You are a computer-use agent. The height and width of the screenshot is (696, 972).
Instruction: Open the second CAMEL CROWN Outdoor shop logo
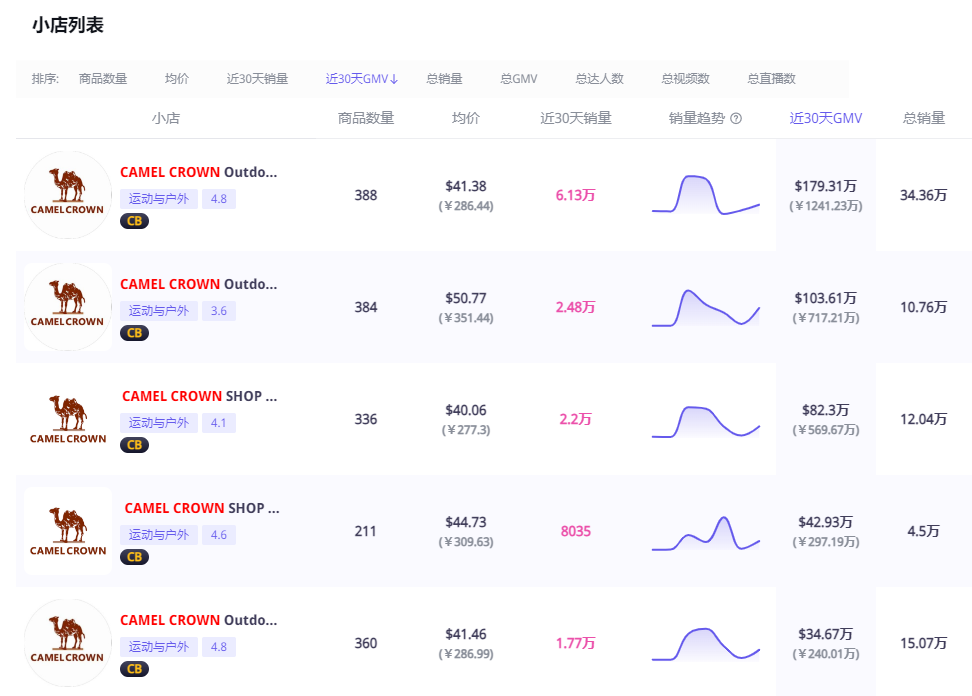pos(67,307)
